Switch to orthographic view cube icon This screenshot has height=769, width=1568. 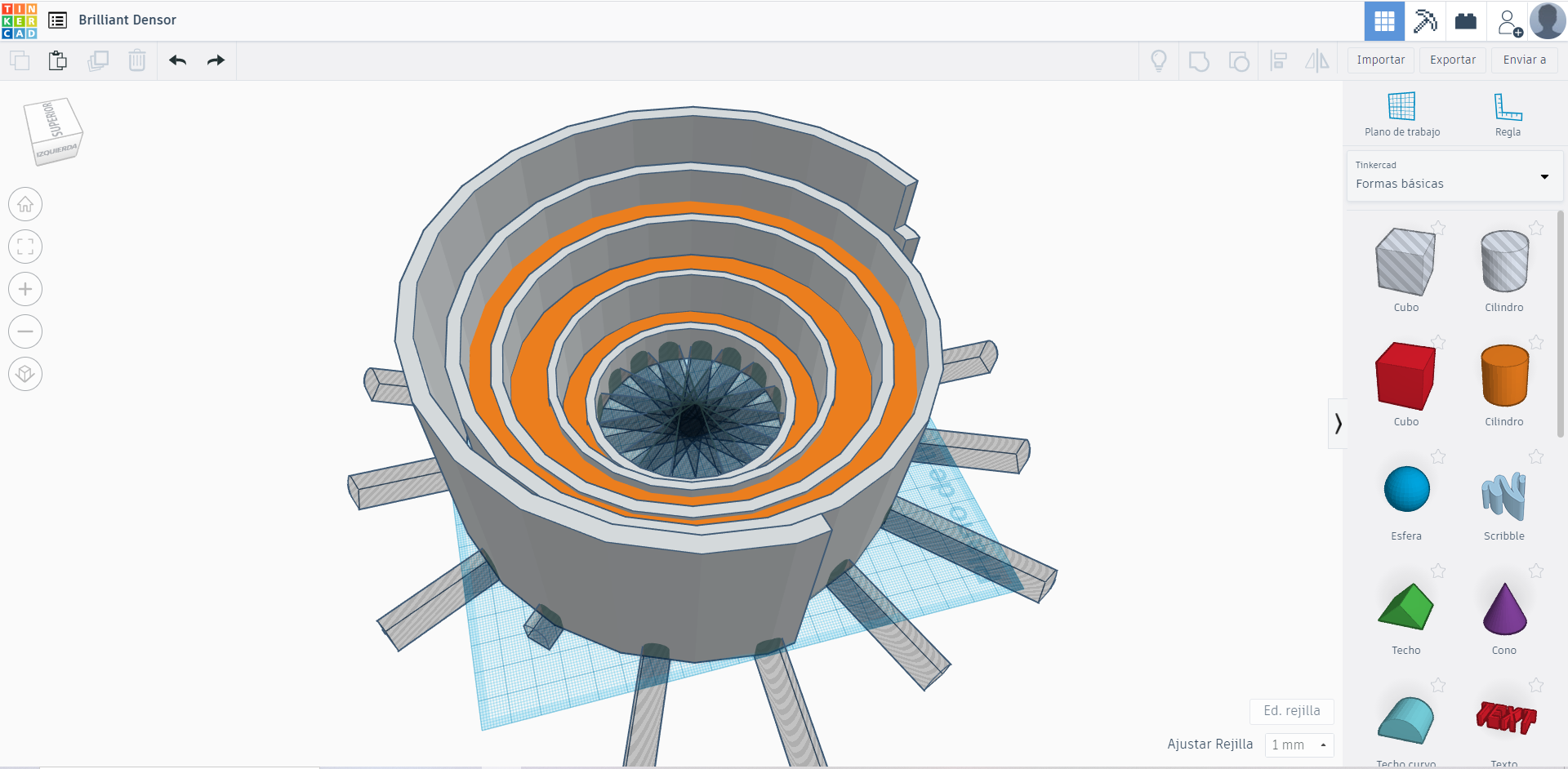(25, 374)
